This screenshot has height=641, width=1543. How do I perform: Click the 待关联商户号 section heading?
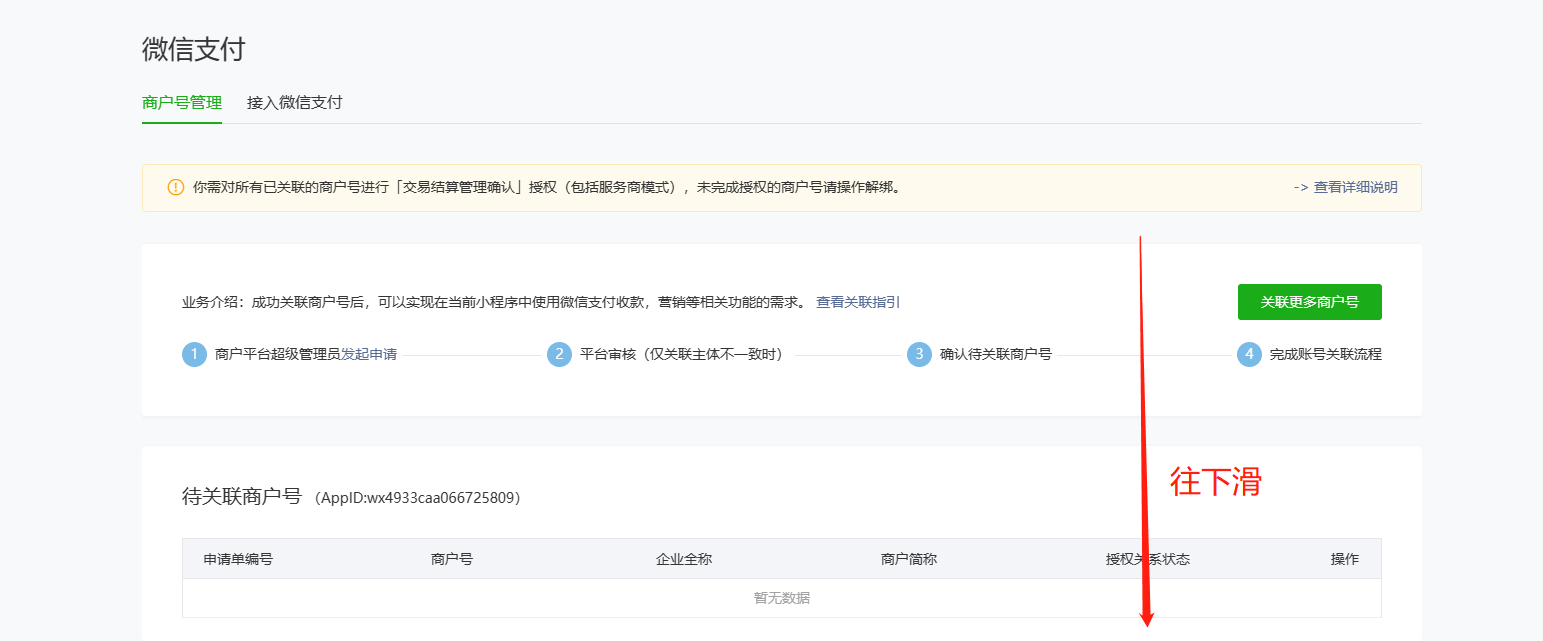point(242,496)
